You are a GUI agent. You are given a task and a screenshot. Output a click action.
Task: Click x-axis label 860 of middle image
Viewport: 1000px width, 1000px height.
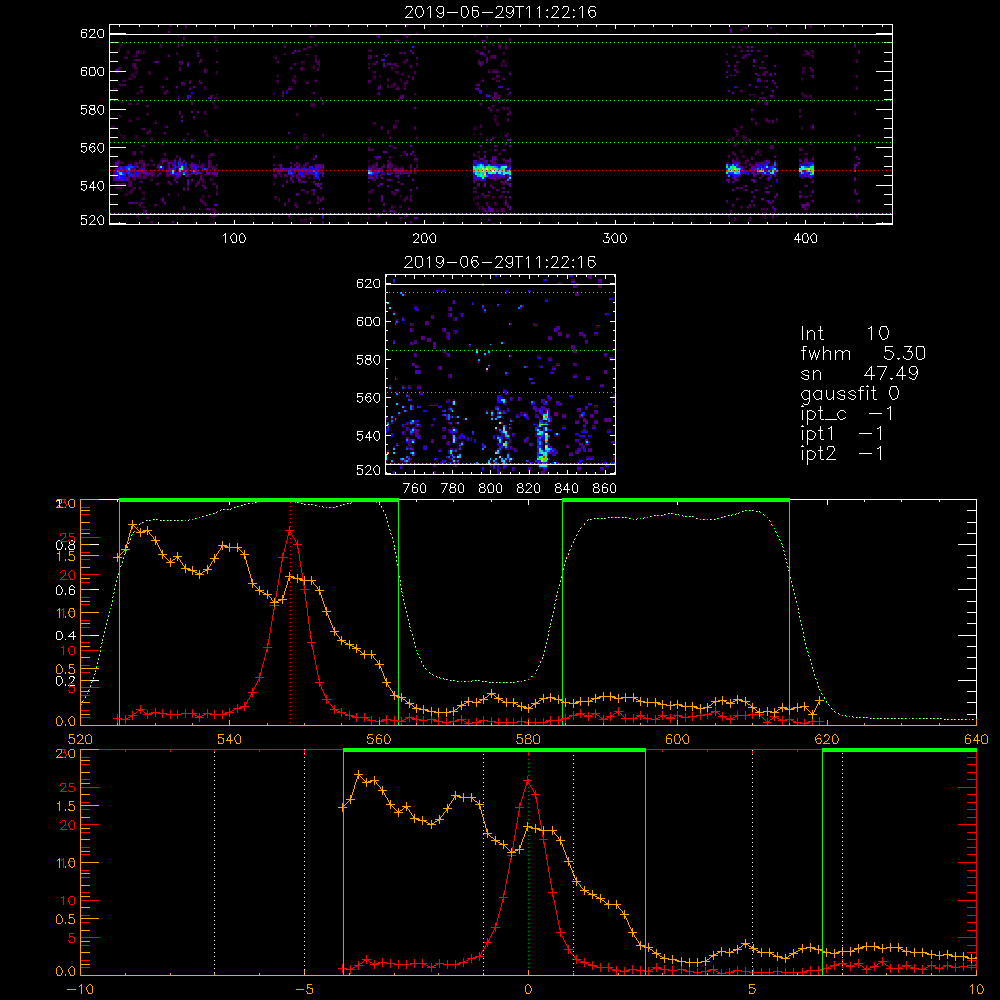pos(605,489)
